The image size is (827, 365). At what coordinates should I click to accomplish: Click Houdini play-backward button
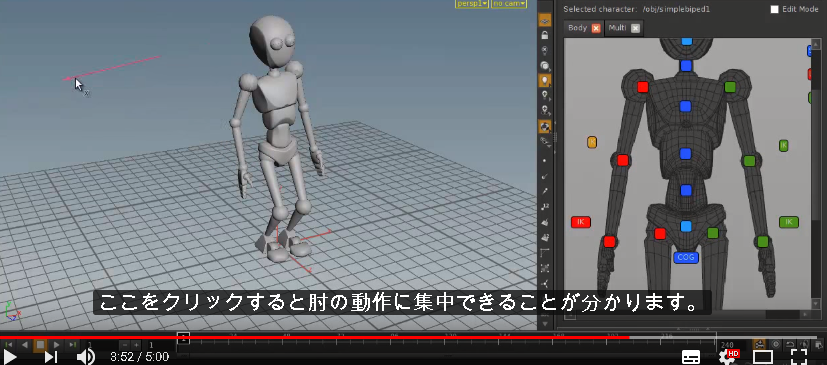(24, 345)
